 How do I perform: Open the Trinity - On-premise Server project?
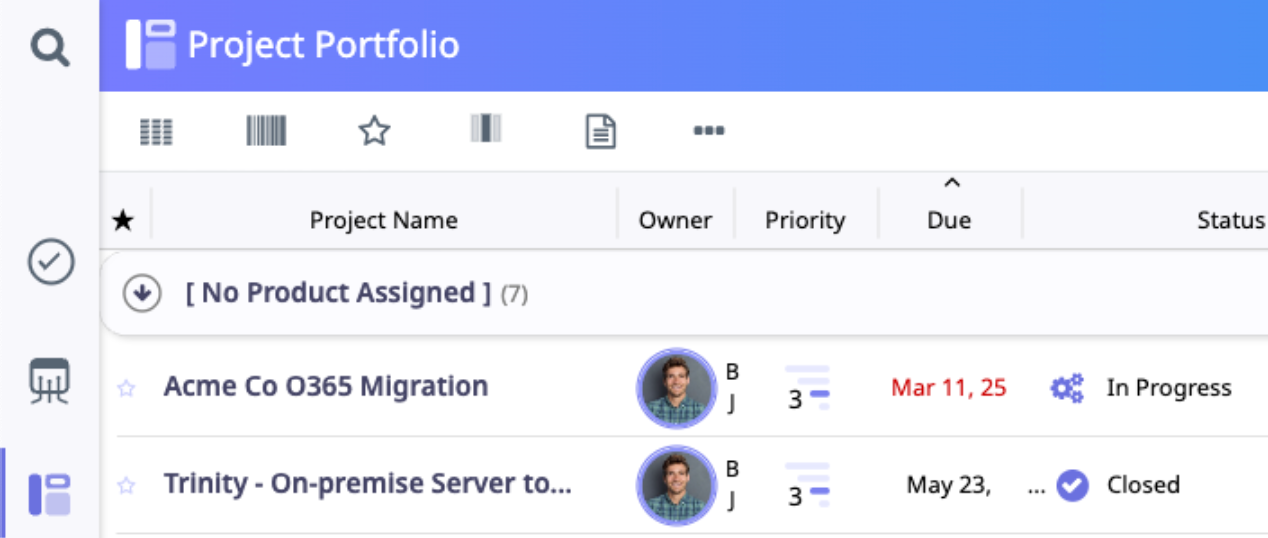(x=367, y=484)
